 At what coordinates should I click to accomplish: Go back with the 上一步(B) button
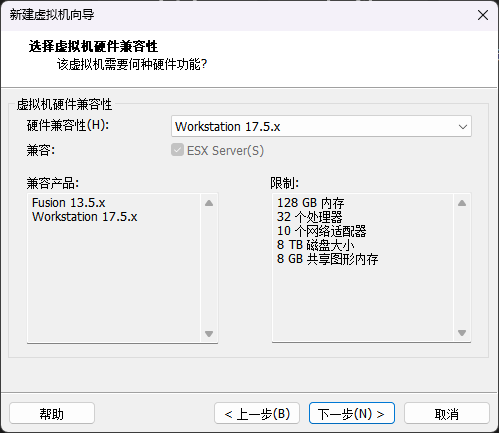click(257, 414)
